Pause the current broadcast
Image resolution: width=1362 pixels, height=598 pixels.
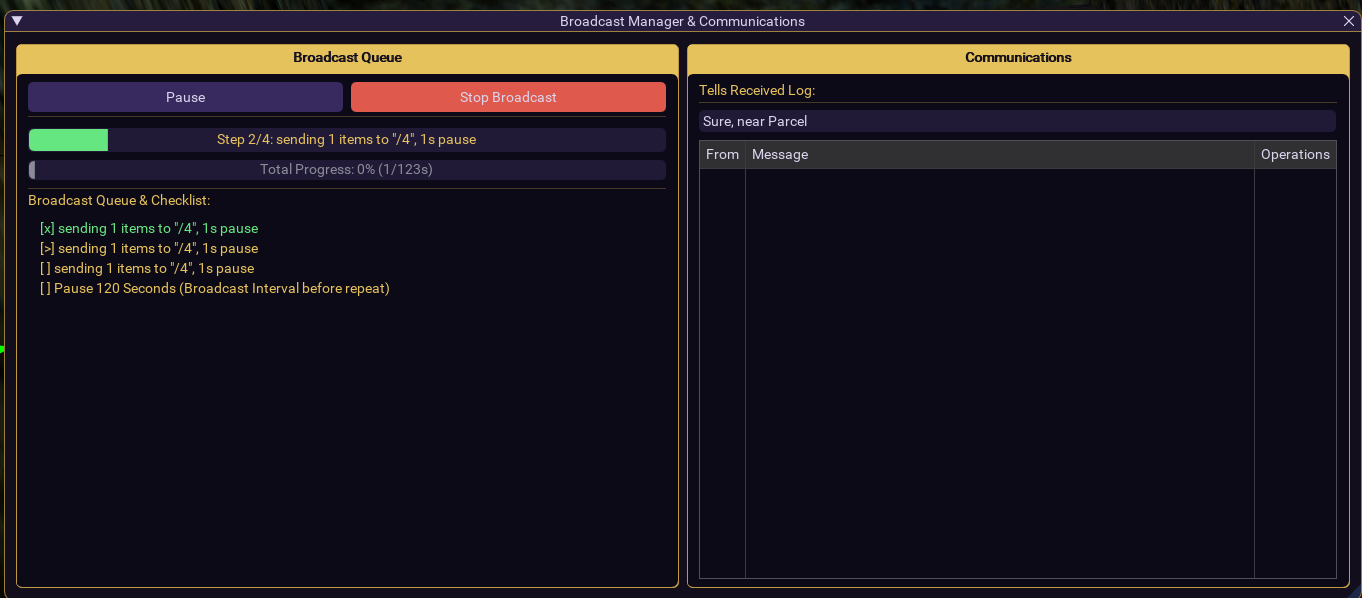[x=185, y=97]
